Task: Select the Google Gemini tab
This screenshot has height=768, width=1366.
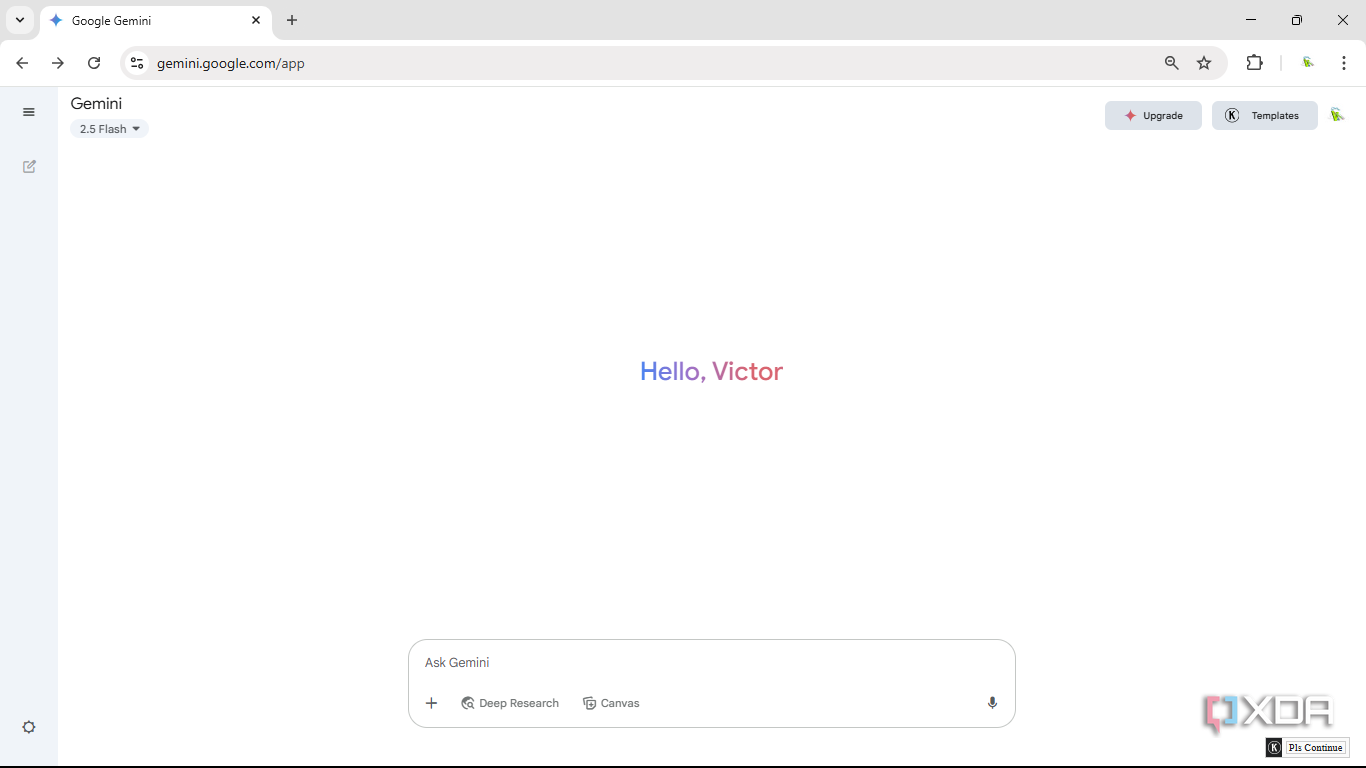Action: coord(155,21)
